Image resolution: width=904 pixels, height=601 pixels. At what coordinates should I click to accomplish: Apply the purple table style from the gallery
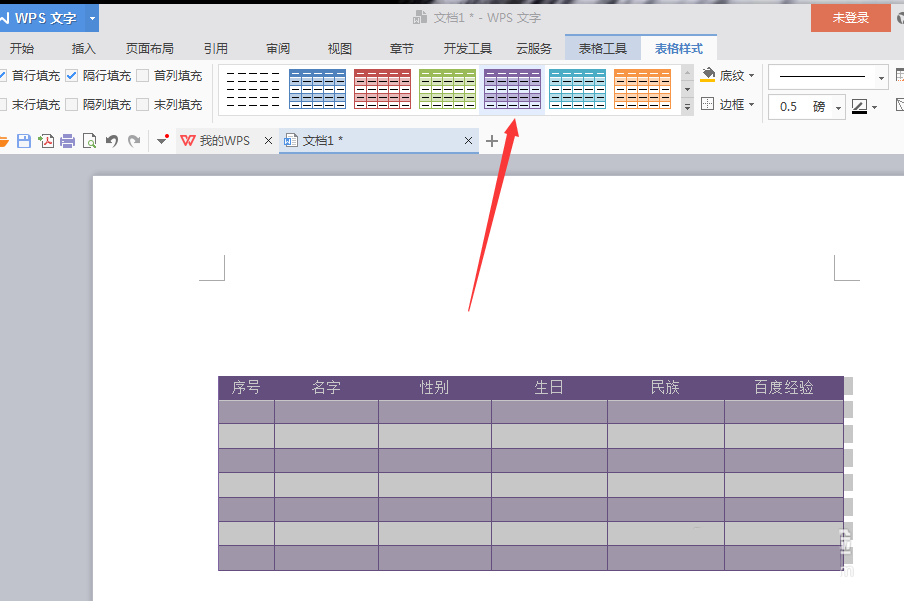point(512,89)
